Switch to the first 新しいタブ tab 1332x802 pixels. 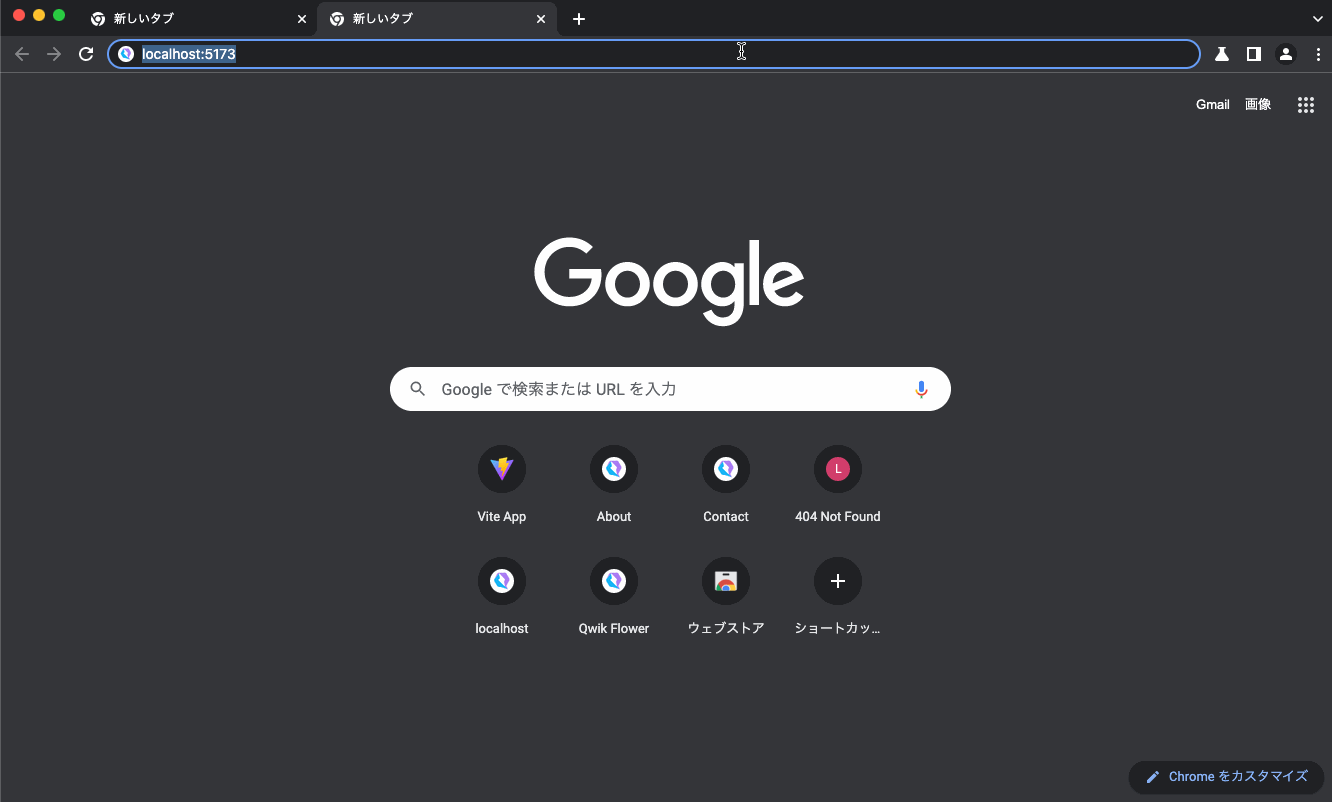click(x=197, y=19)
